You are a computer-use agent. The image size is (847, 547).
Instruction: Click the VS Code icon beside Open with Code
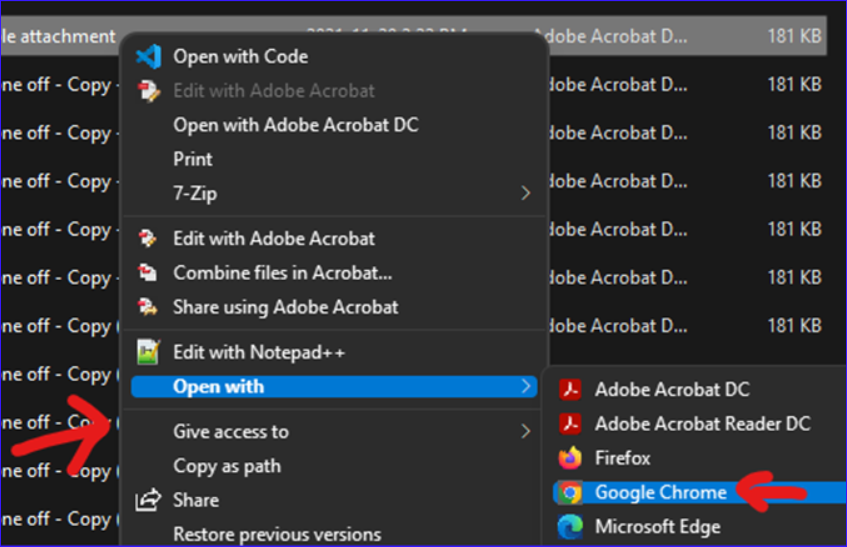148,57
